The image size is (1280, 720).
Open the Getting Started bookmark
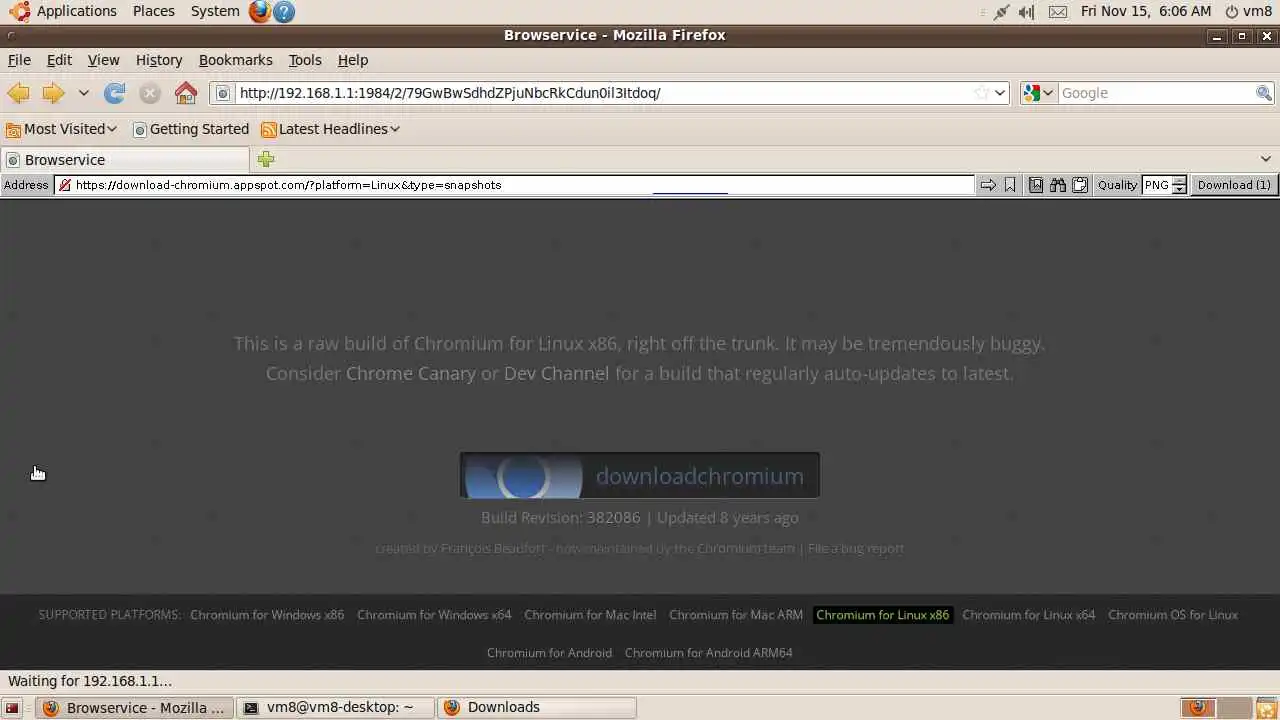[191, 129]
